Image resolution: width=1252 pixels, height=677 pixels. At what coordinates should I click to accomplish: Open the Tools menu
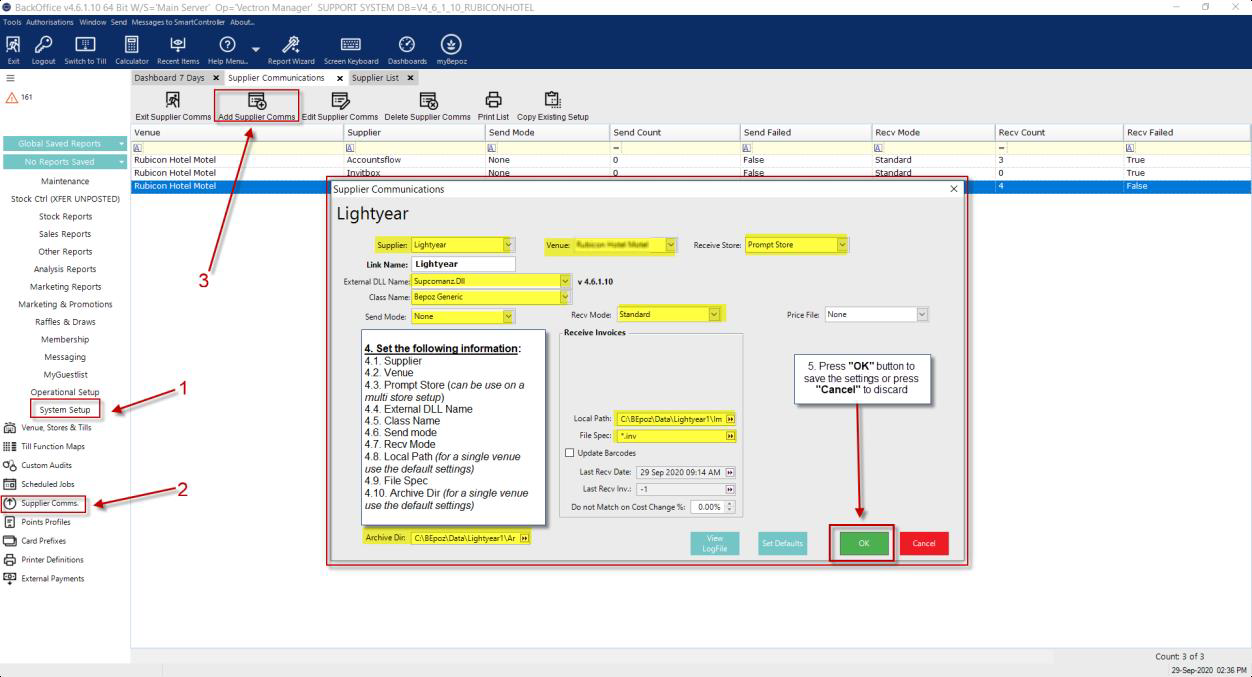pos(12,22)
